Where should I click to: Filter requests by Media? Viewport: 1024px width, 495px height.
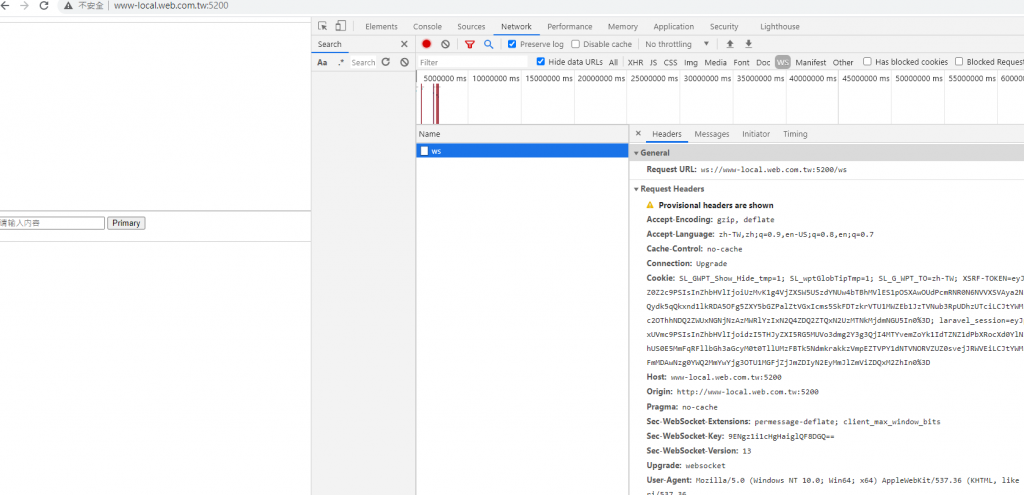click(x=715, y=63)
